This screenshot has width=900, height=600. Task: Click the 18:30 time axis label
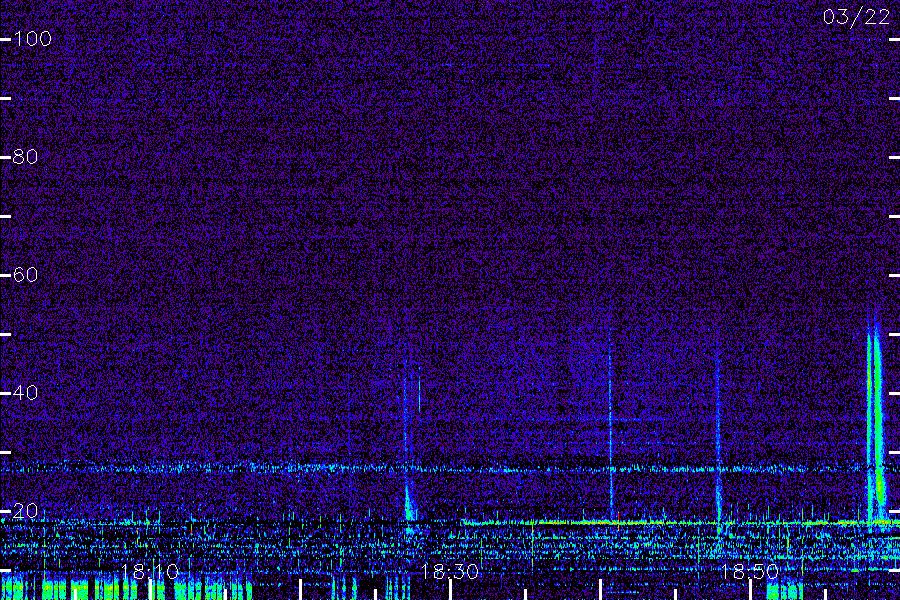click(449, 571)
